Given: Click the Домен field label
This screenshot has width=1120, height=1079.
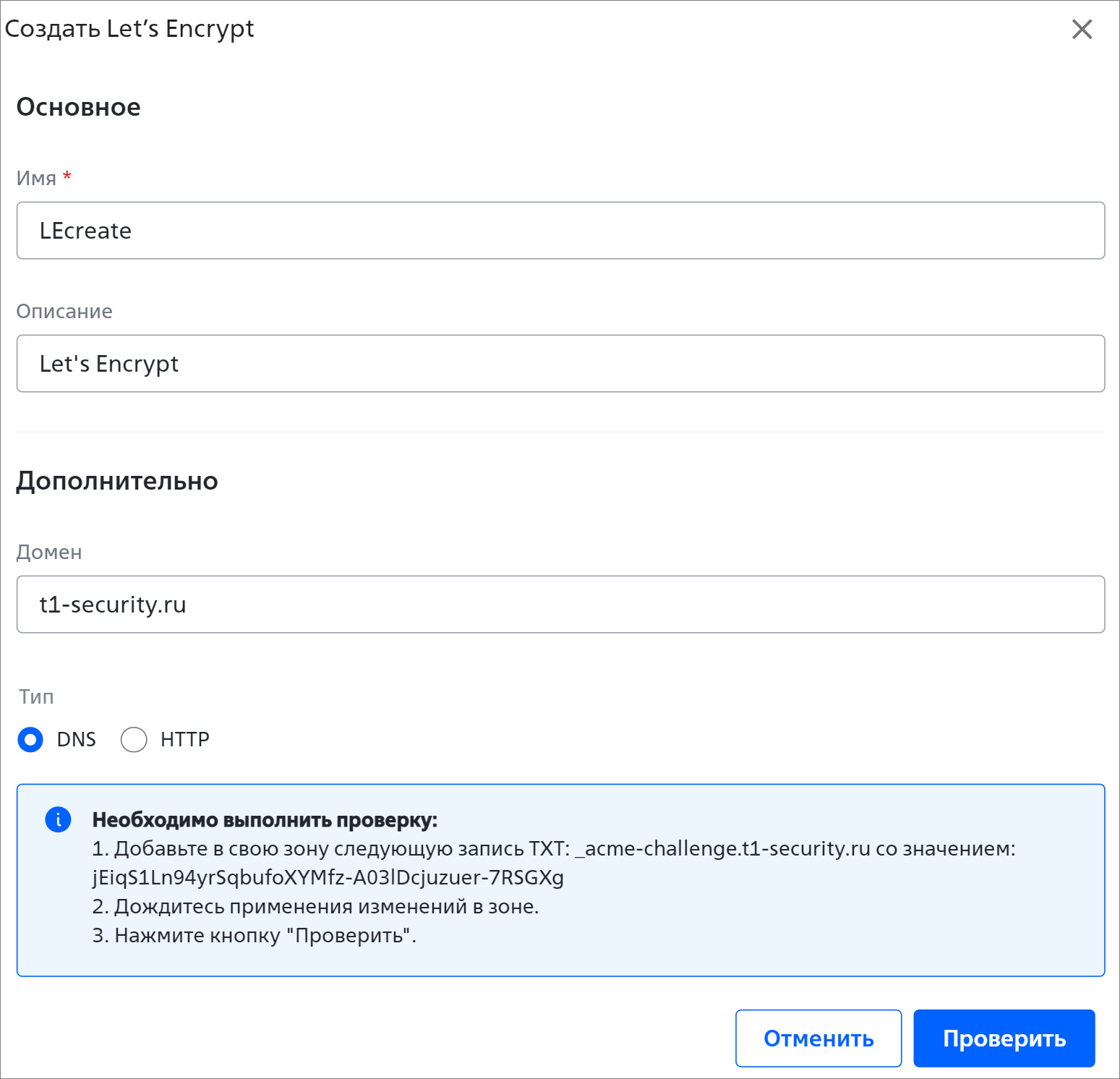Looking at the screenshot, I should tap(49, 552).
